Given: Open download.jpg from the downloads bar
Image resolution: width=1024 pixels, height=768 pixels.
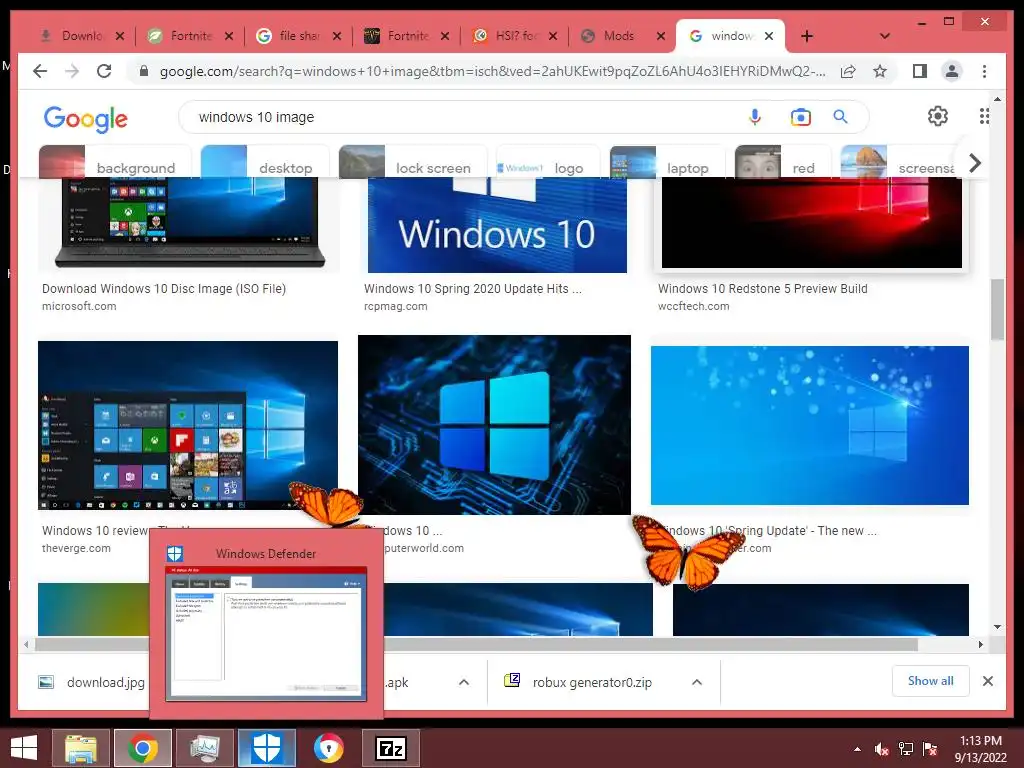Looking at the screenshot, I should (93, 682).
